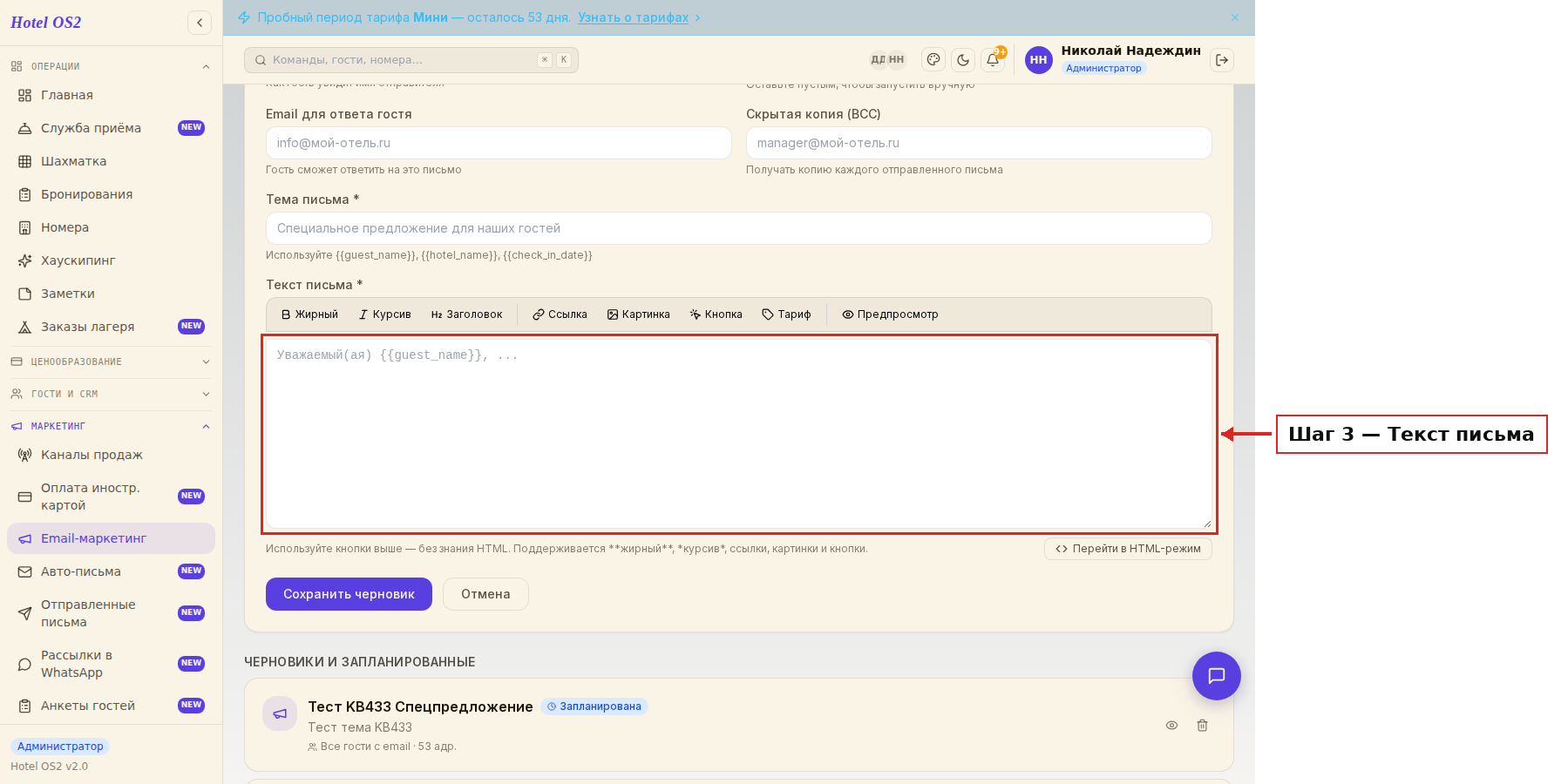Insert a Заголовок heading
Image resolution: width=1568 pixels, height=784 pixels.
coord(466,314)
